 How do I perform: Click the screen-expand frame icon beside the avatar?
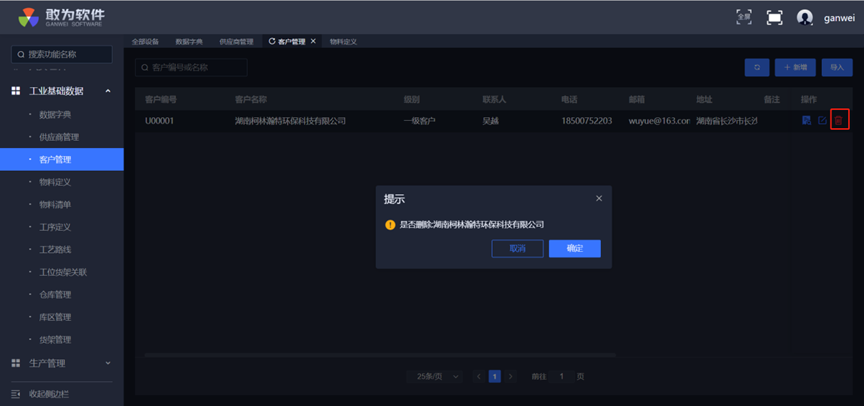tap(774, 17)
